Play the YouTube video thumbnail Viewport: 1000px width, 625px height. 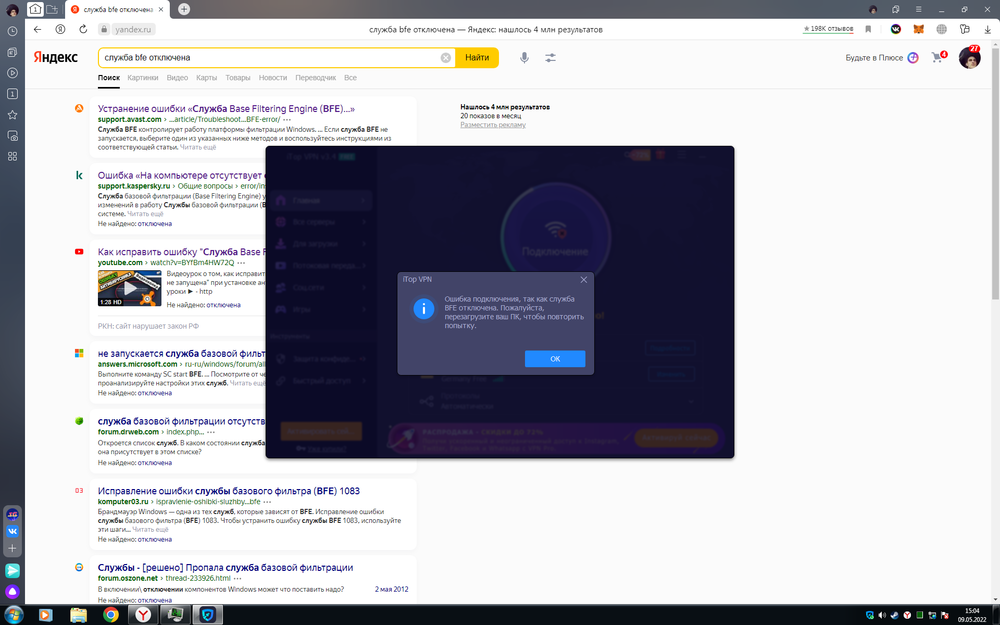tap(129, 288)
